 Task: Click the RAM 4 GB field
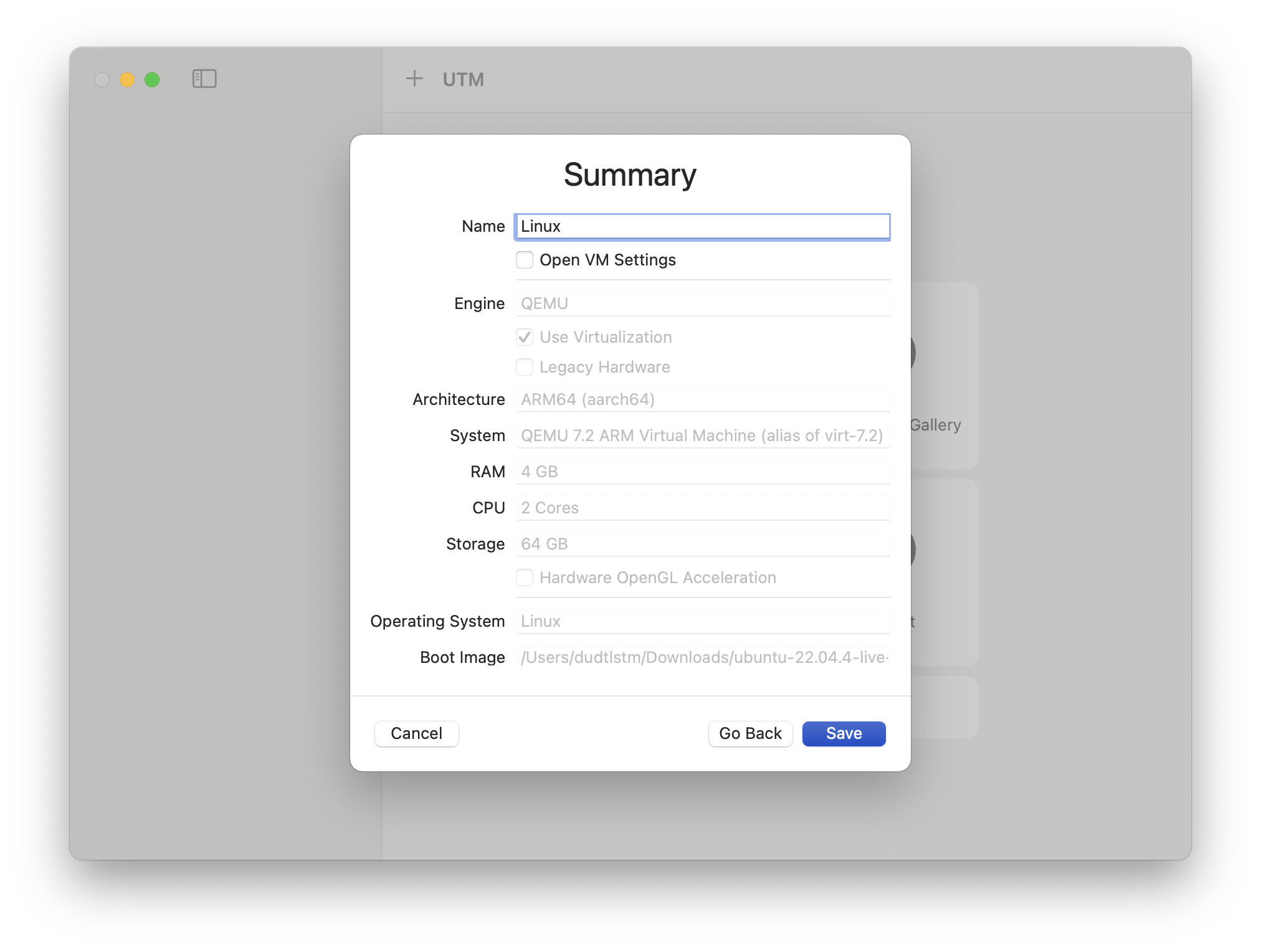pyautogui.click(x=702, y=472)
